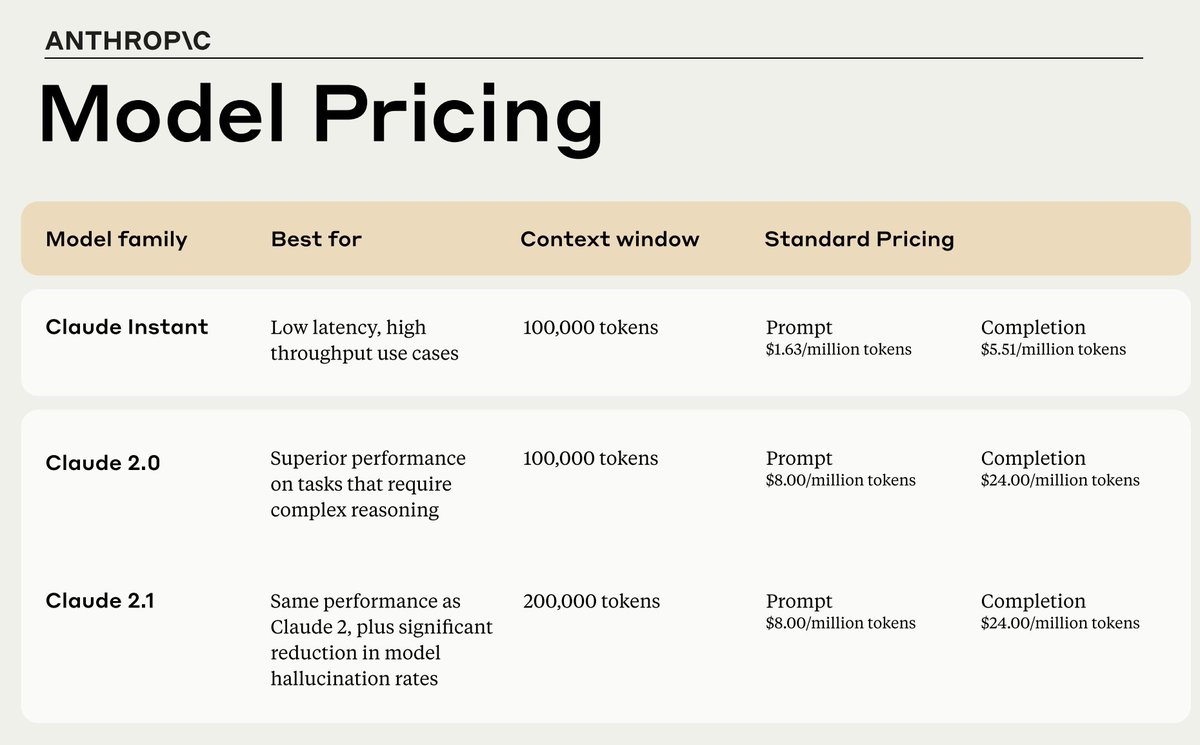This screenshot has width=1200, height=745.
Task: Click Claude Instant's low latency description
Action: tap(364, 340)
